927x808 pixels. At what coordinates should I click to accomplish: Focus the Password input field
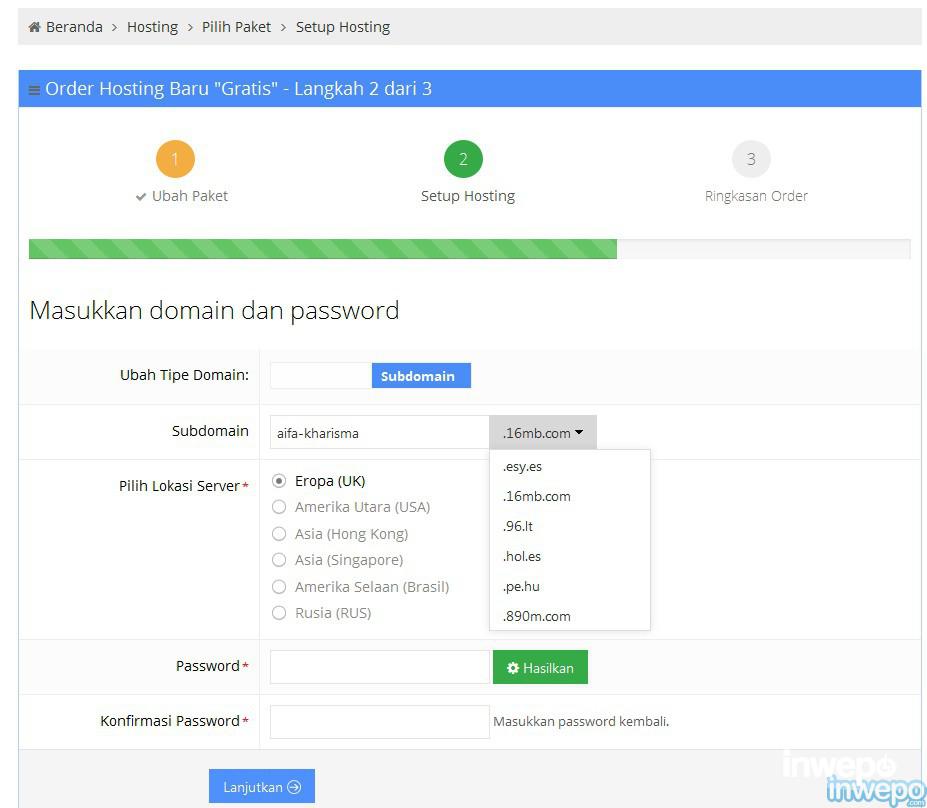click(380, 667)
